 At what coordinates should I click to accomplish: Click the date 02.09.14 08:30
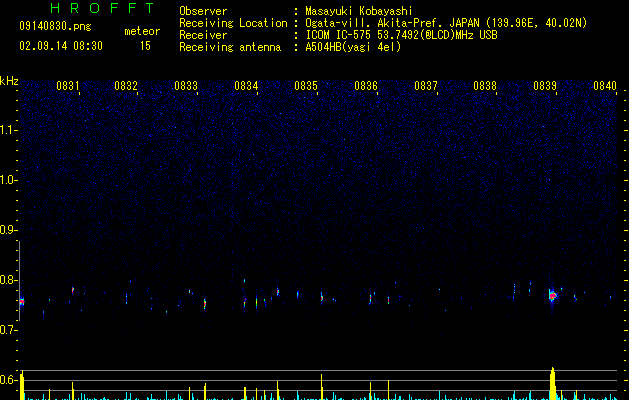(x=61, y=46)
